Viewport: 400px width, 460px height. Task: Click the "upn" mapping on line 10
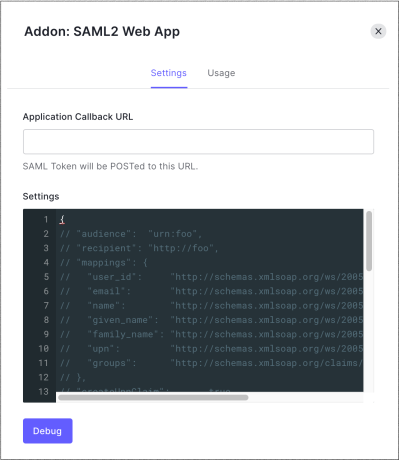click(212, 348)
